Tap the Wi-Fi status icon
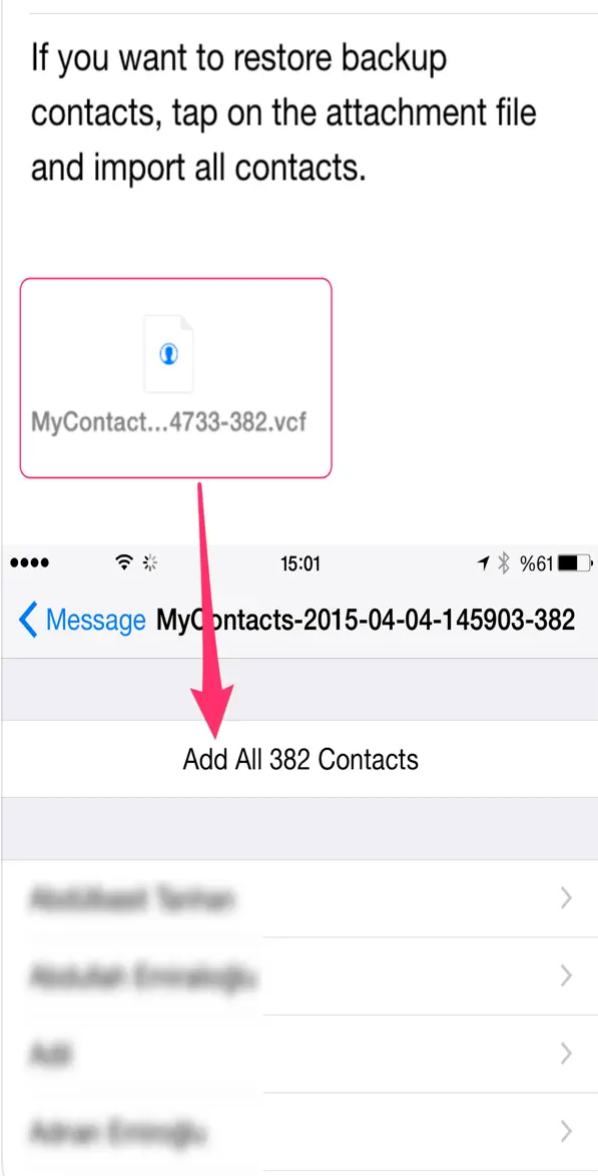This screenshot has width=598, height=1176. click(x=124, y=562)
